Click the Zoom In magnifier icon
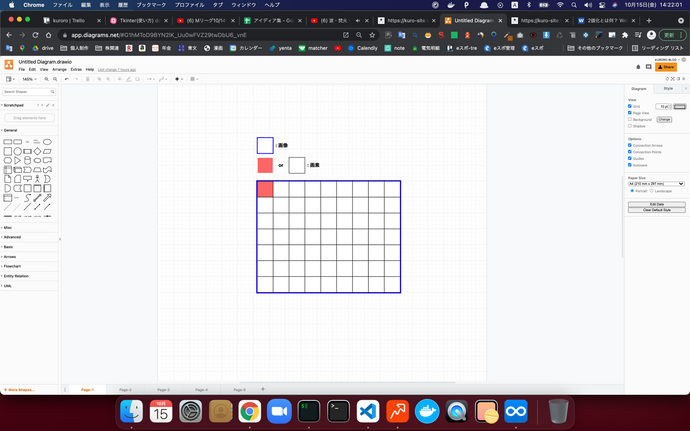Viewport: 690px width, 431px height. (x=45, y=78)
